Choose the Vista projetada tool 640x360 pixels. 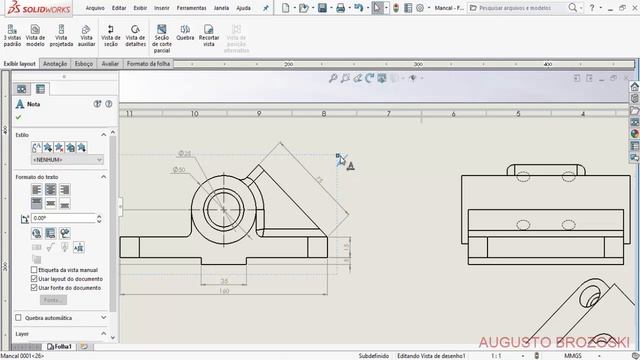(x=61, y=35)
